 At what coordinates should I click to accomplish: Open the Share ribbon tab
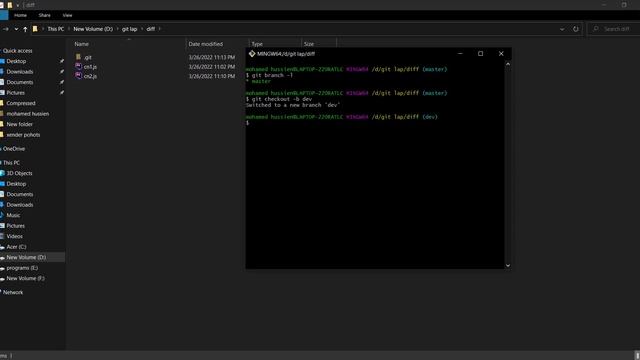tap(44, 15)
